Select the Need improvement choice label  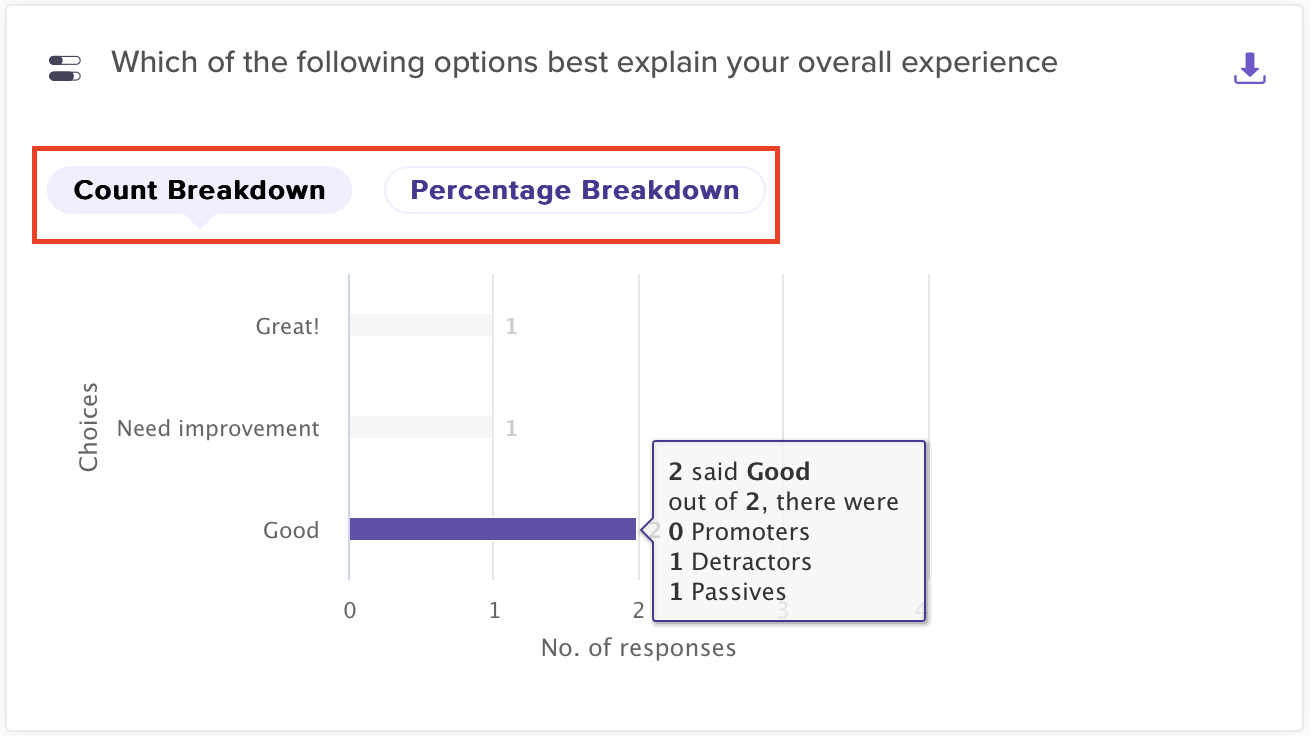218,428
